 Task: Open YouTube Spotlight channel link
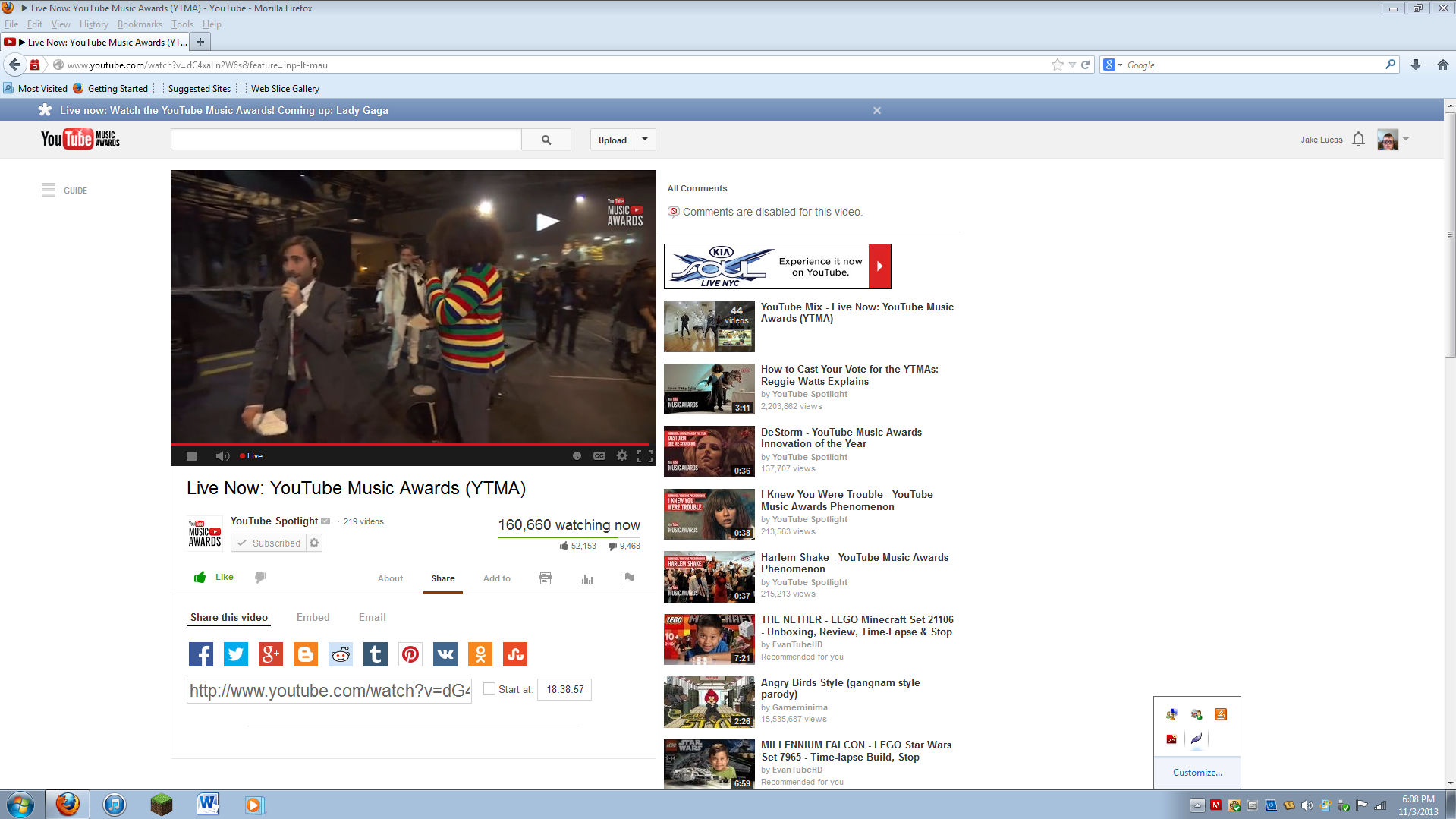click(275, 521)
